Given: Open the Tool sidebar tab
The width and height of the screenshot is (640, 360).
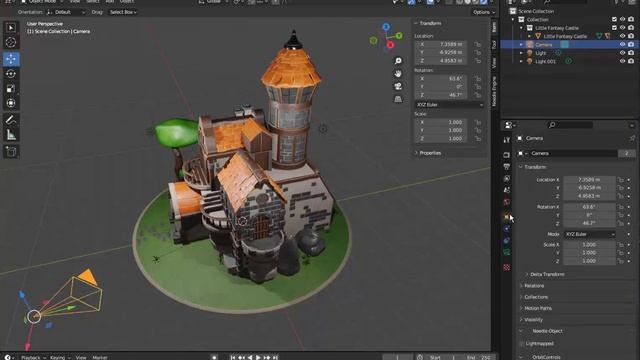Looking at the screenshot, I should [494, 44].
